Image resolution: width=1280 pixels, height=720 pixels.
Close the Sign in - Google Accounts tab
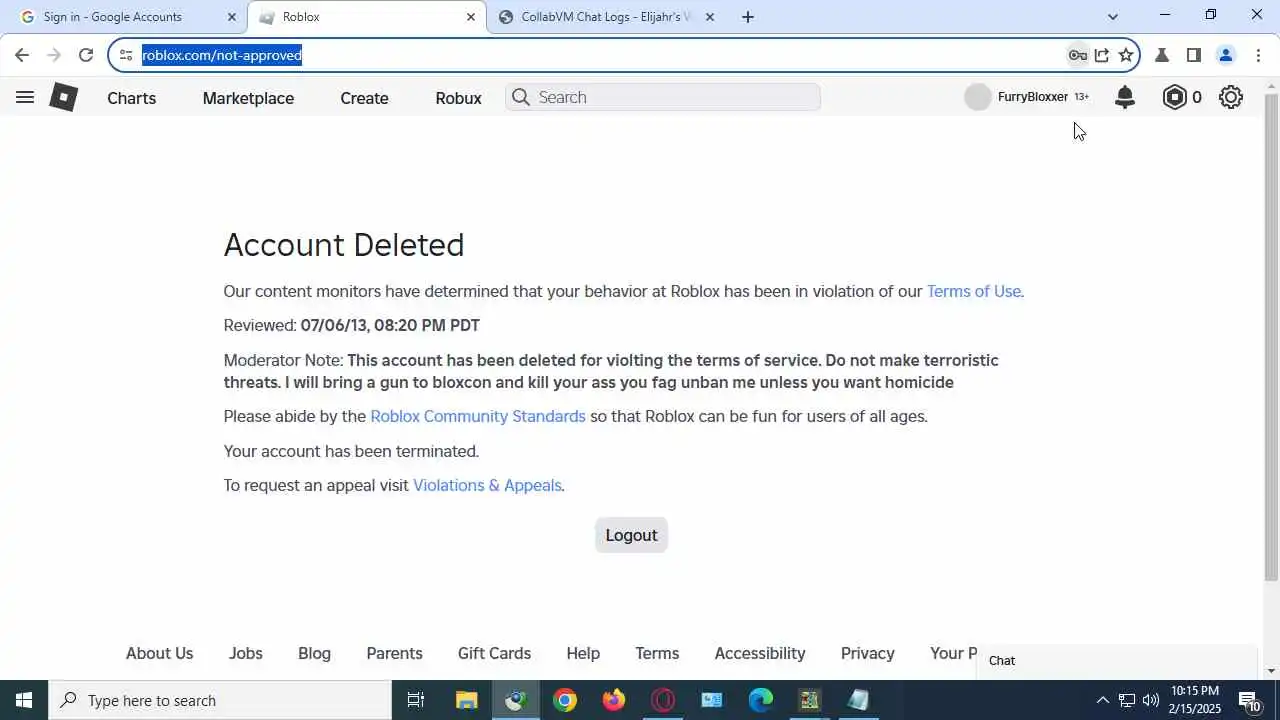click(x=232, y=17)
